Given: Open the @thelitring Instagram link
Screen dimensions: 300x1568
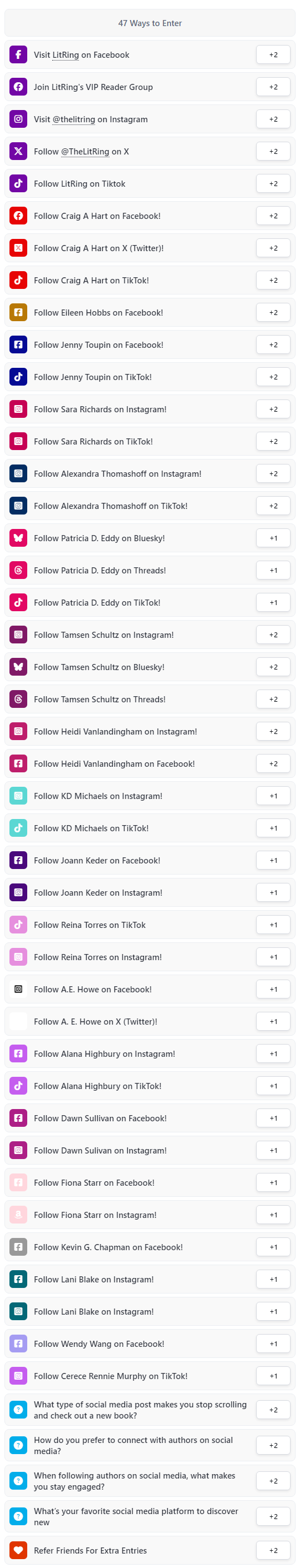Looking at the screenshot, I should (x=74, y=119).
